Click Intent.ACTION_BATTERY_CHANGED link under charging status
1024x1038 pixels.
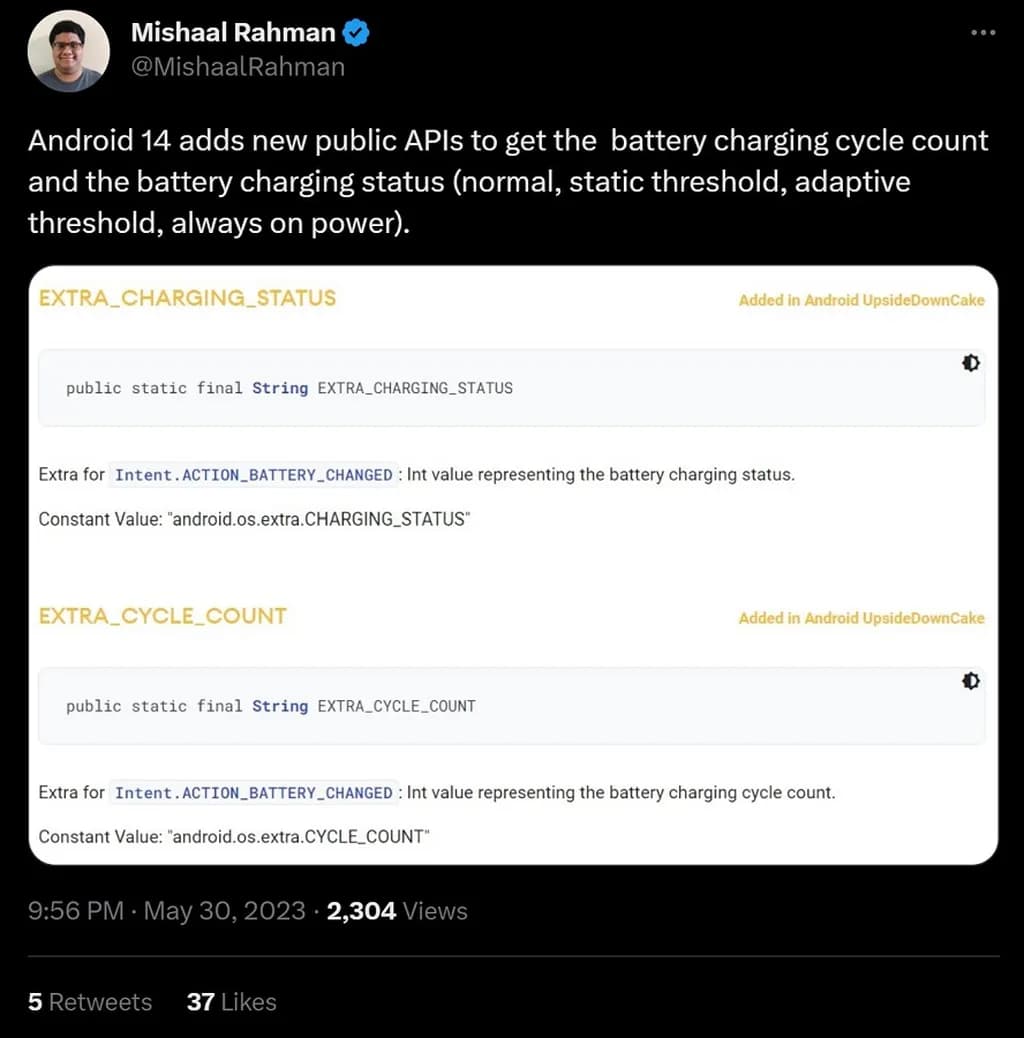253,475
